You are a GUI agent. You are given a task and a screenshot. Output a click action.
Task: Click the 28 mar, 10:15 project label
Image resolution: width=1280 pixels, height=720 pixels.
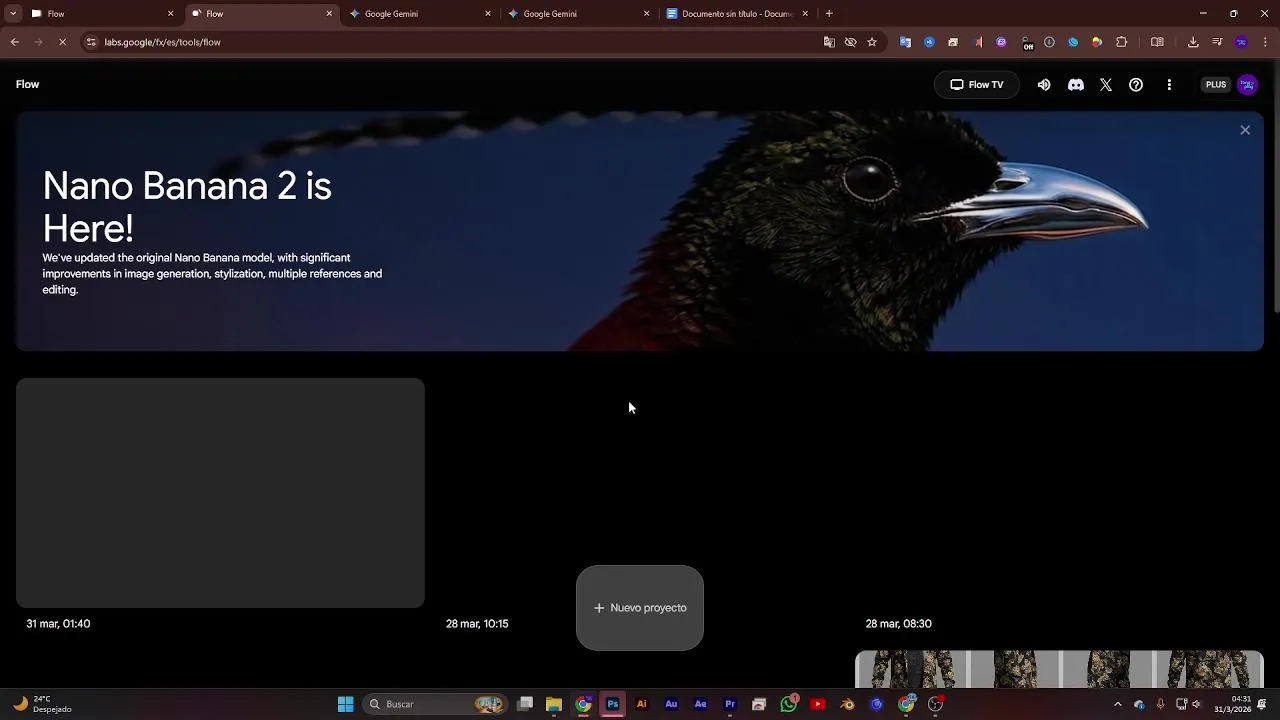coord(477,624)
